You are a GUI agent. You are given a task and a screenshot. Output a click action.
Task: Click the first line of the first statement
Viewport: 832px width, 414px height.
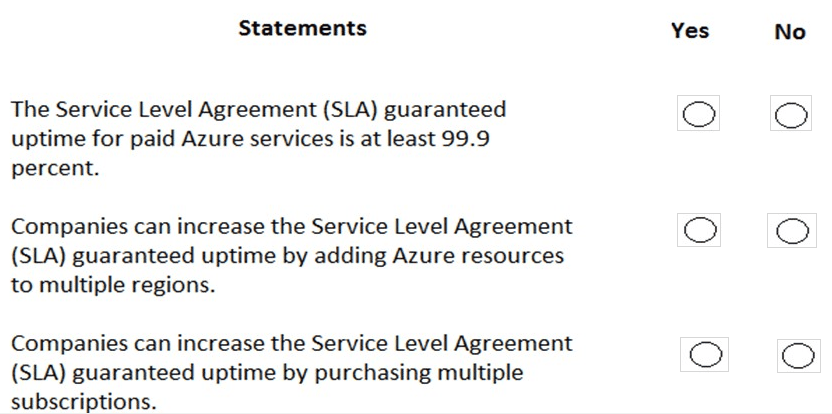[x=259, y=108]
